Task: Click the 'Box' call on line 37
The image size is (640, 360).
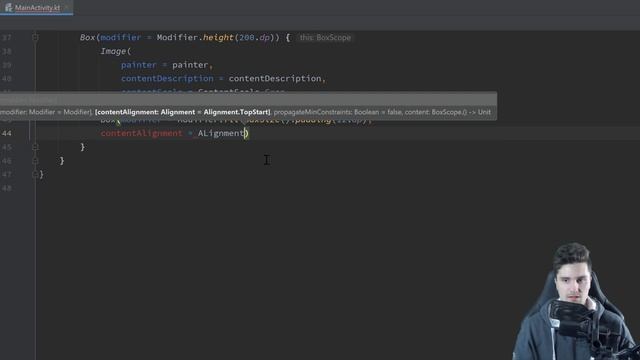Action: point(87,38)
